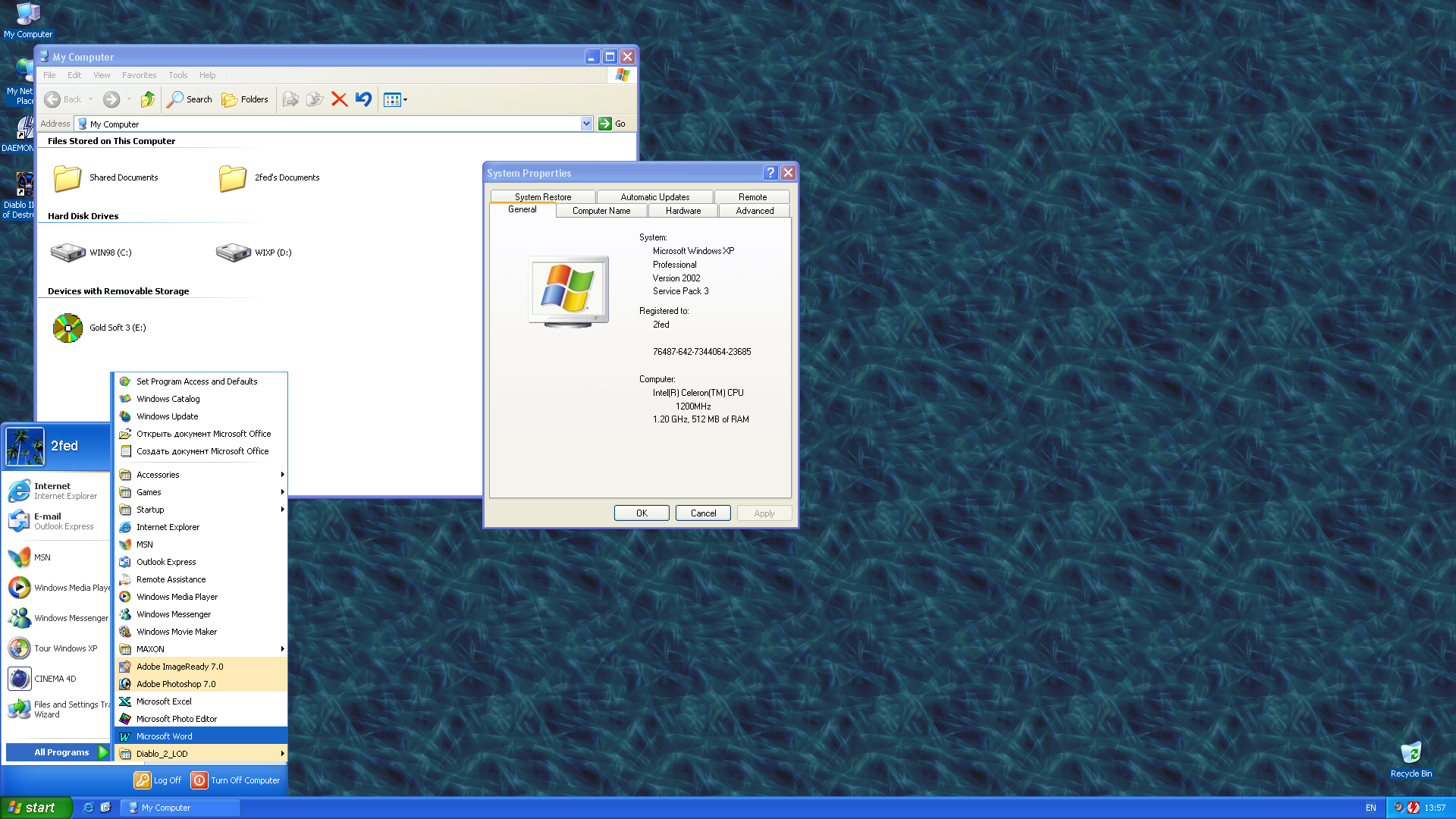Click the Go button next to address
The image size is (1456, 819).
point(613,124)
